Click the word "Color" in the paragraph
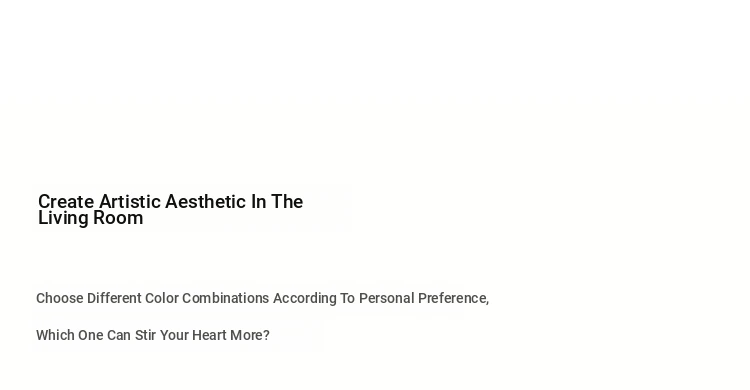 [x=161, y=298]
